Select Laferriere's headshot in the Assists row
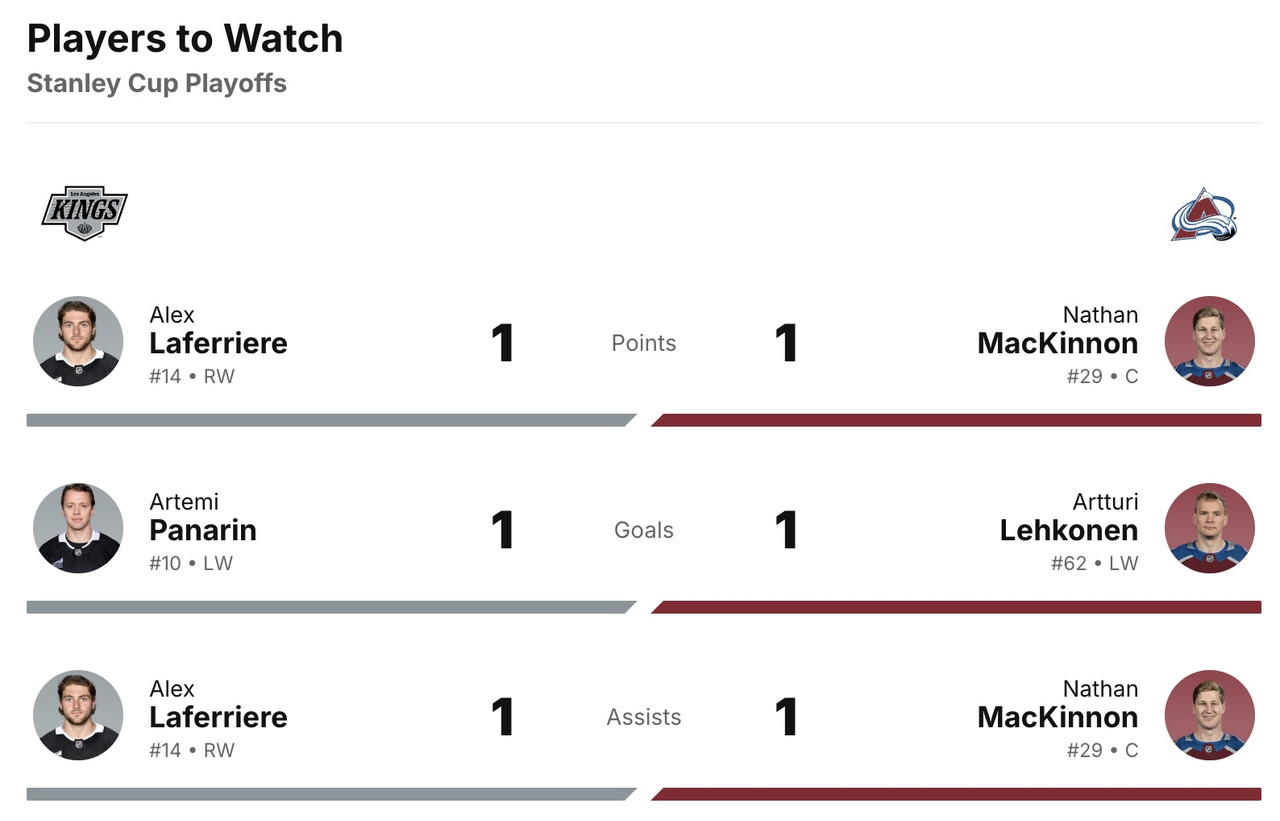 click(x=78, y=715)
